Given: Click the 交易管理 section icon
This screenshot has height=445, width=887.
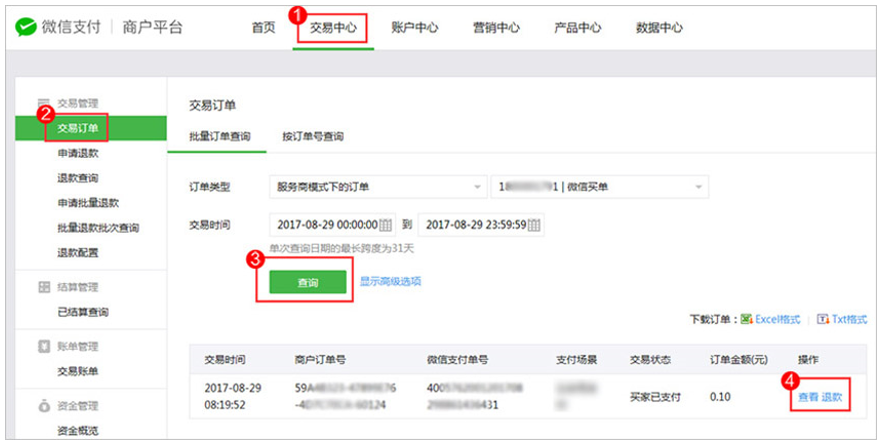Looking at the screenshot, I should pyautogui.click(x=44, y=103).
